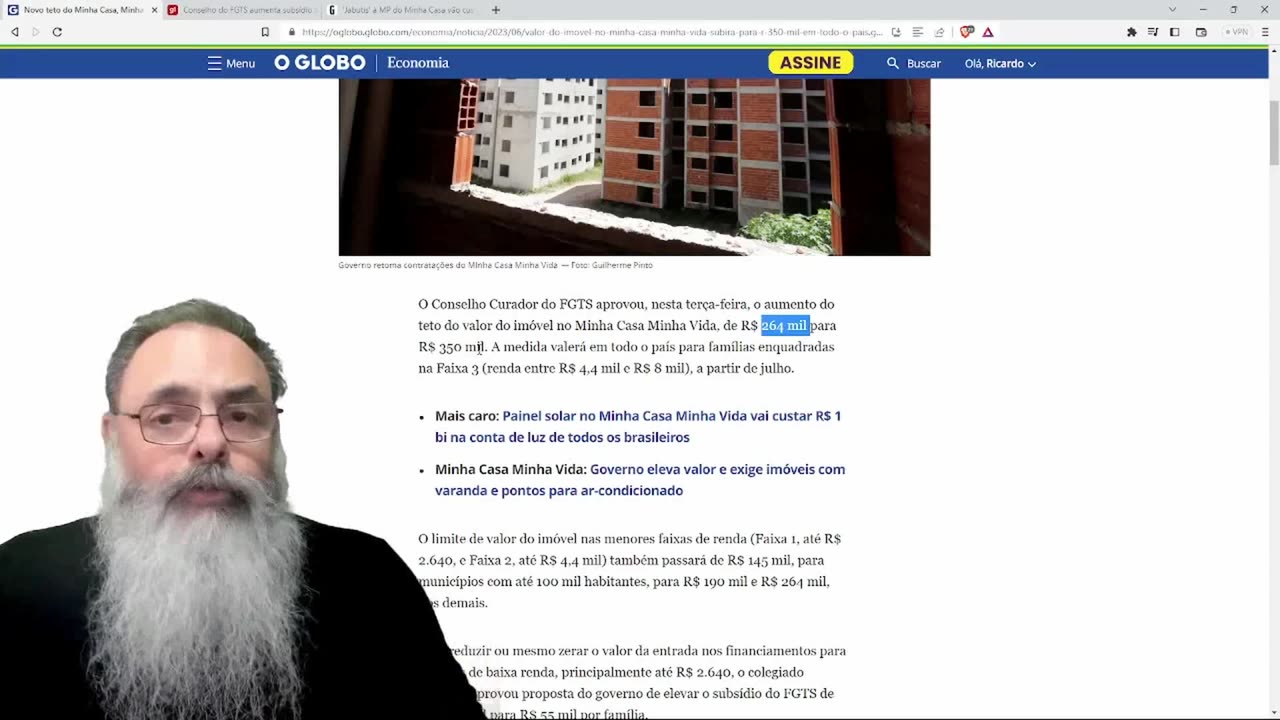This screenshot has height=720, width=1280.
Task: Expand the 'Olá, Ricardo' account dropdown
Action: coord(1000,63)
